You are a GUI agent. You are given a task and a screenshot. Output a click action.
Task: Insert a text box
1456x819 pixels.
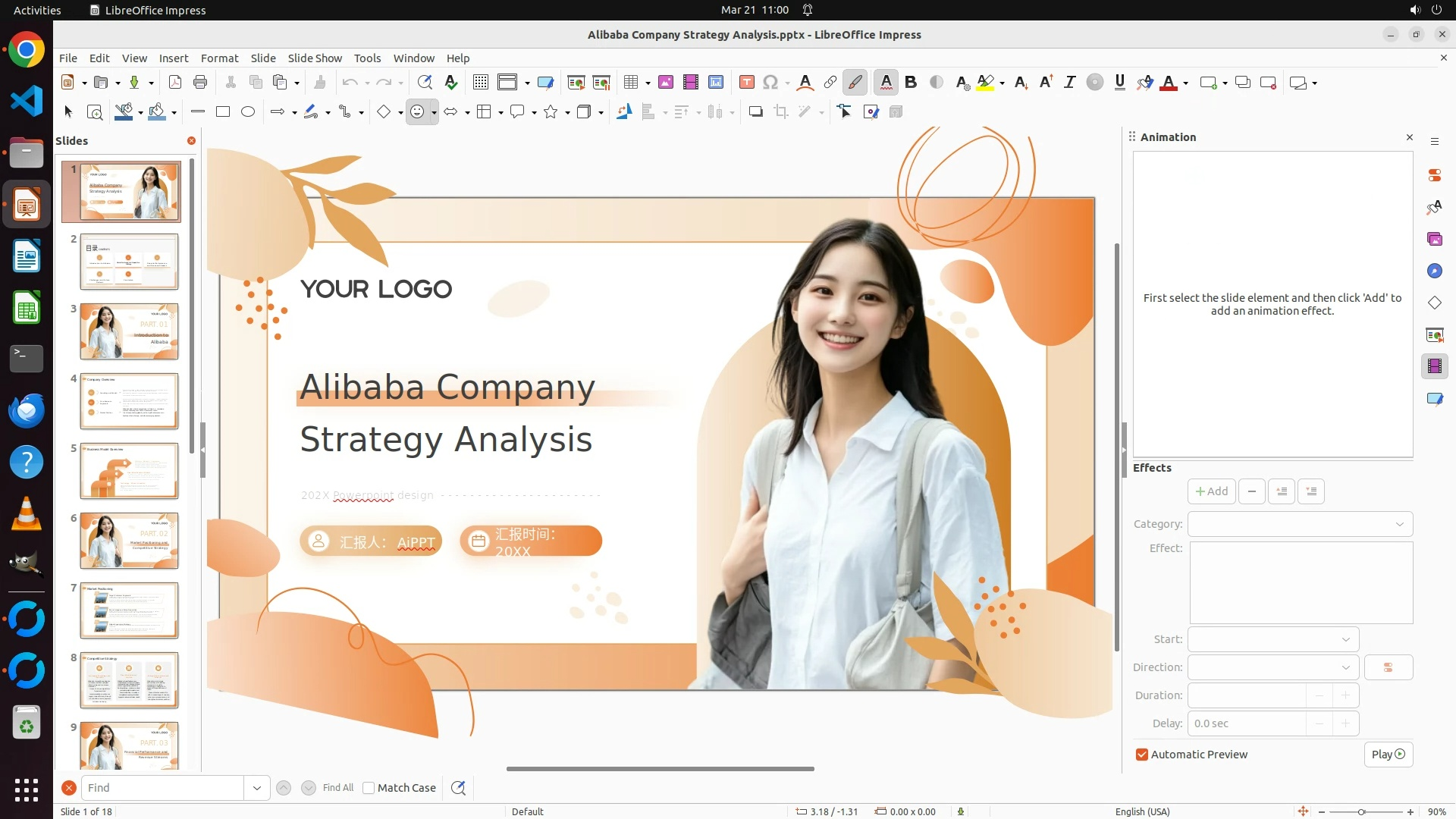(746, 83)
